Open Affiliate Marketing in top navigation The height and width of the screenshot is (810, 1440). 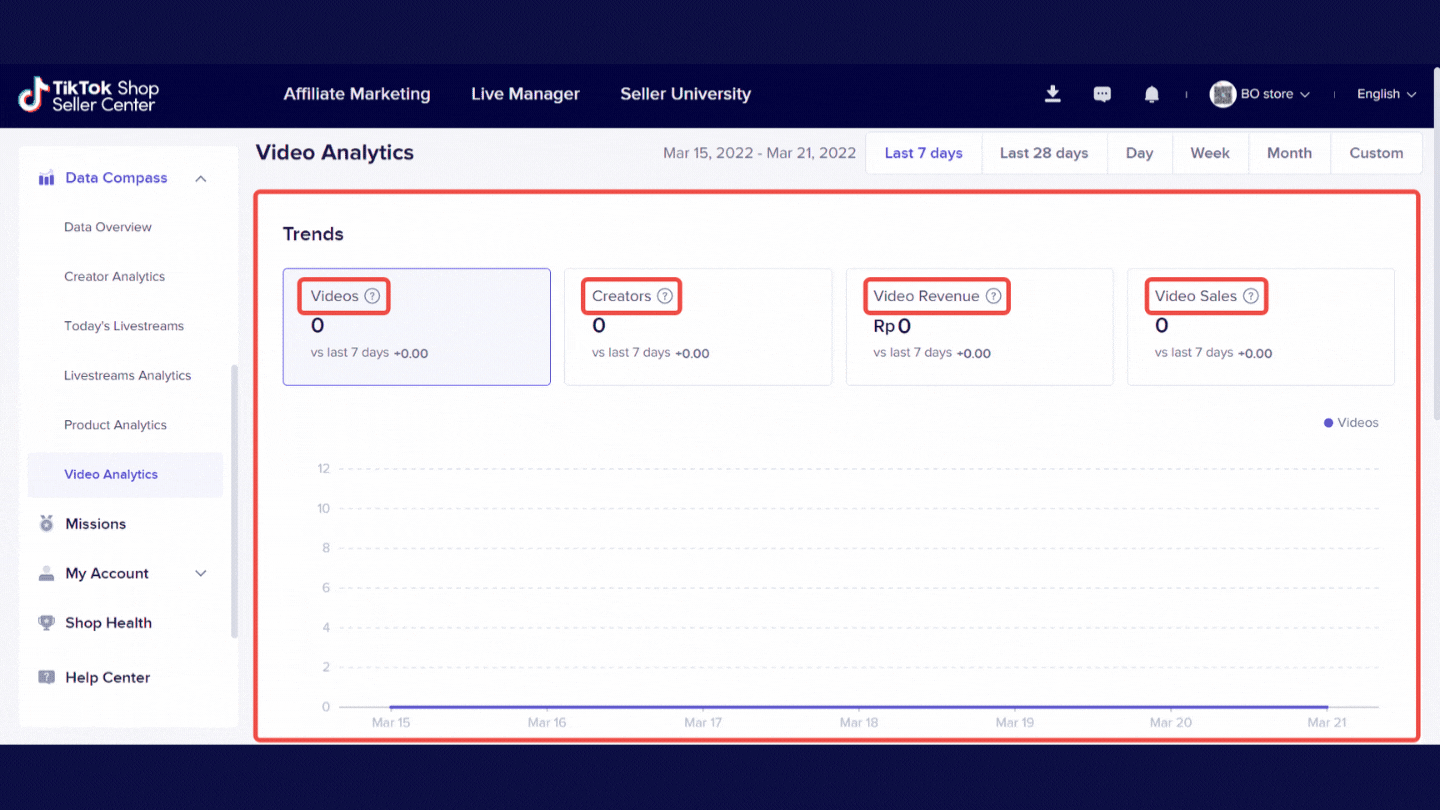click(357, 94)
